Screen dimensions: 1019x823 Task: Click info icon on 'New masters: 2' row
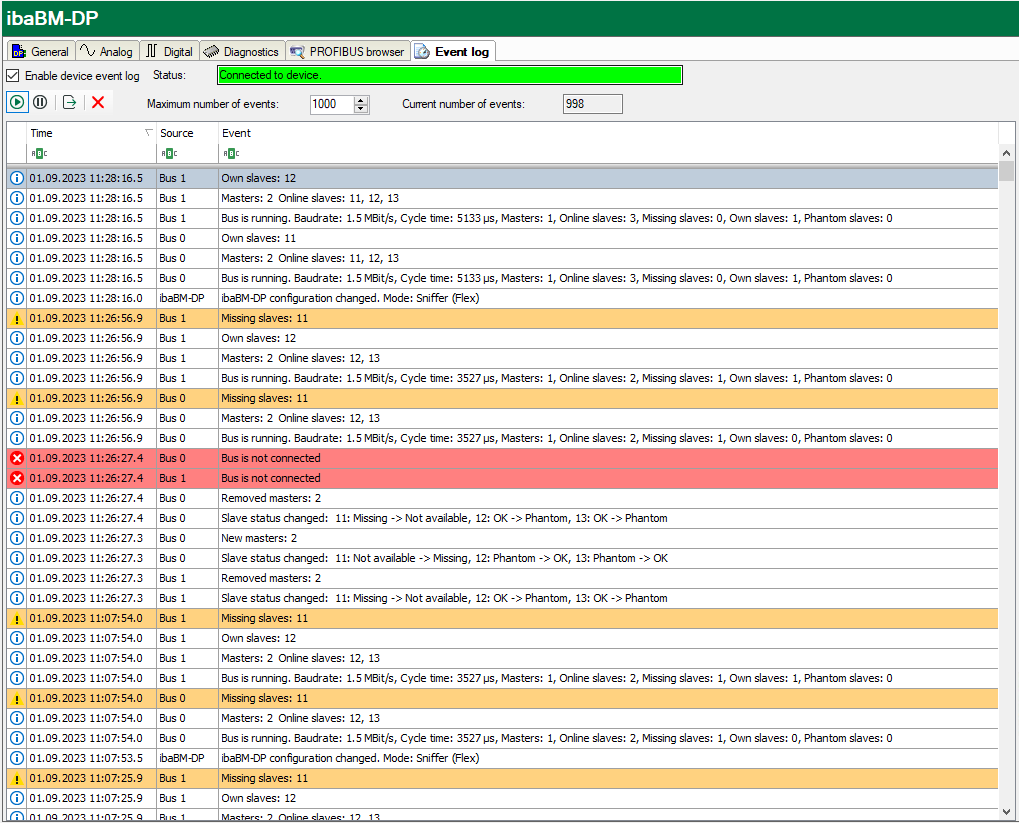[x=17, y=538]
